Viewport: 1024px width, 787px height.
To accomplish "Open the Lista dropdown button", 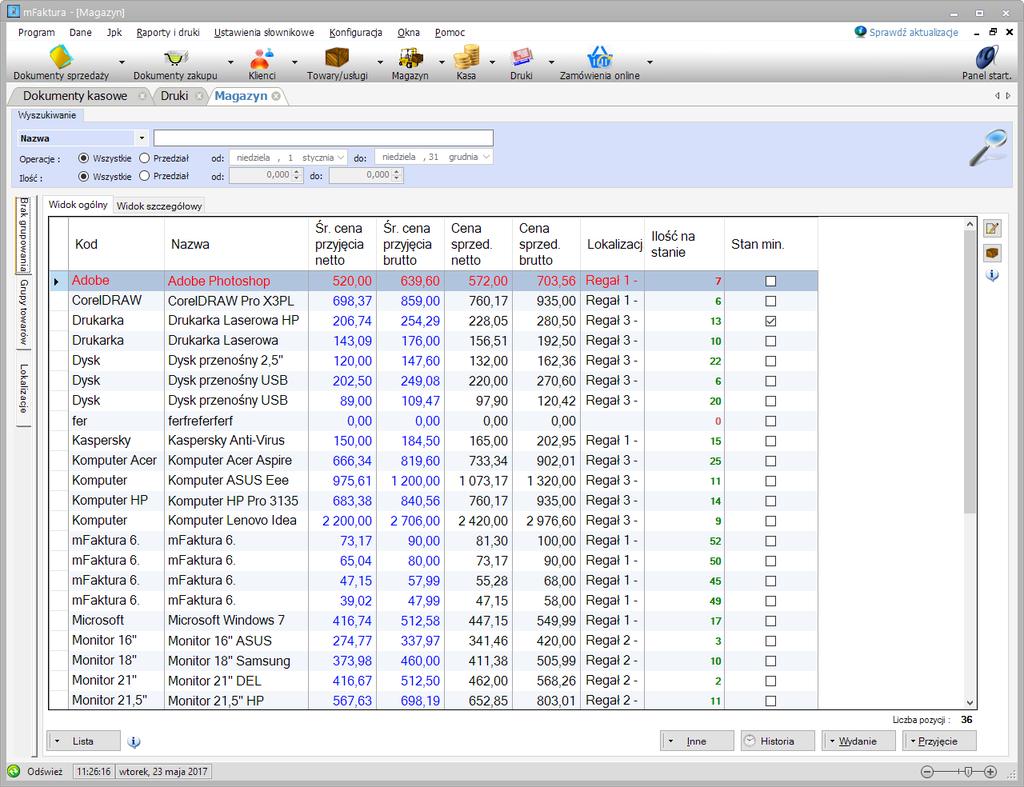I will (84, 741).
